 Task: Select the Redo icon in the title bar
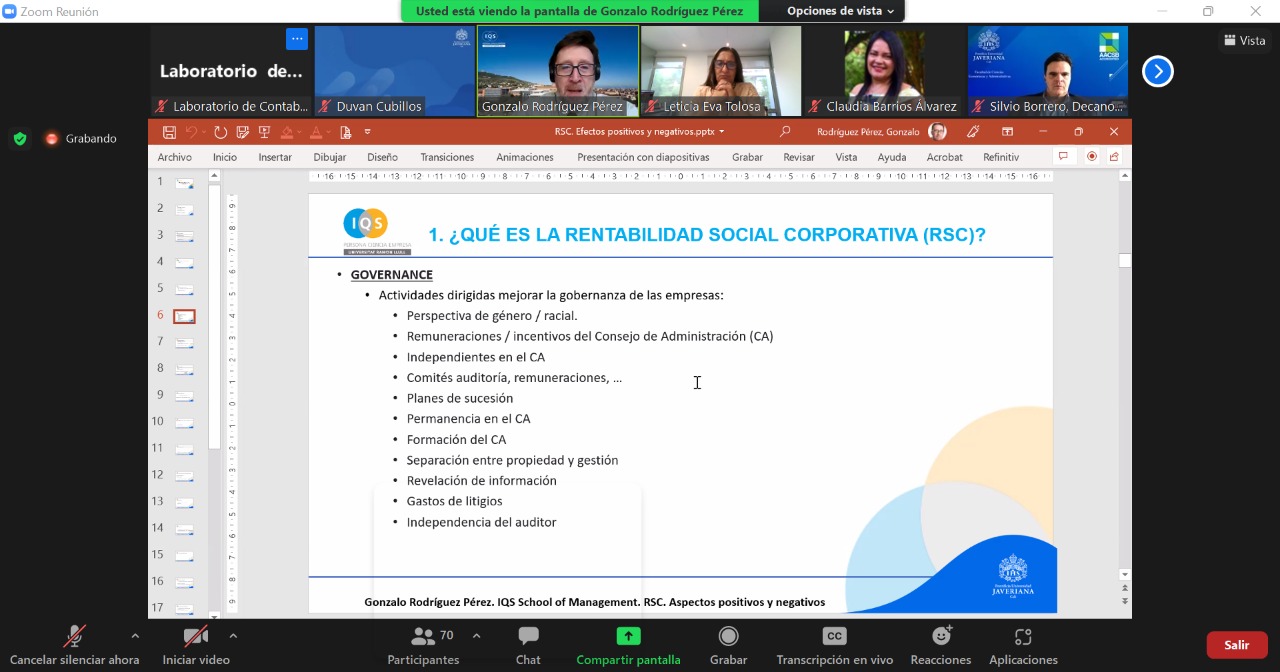[x=218, y=131]
